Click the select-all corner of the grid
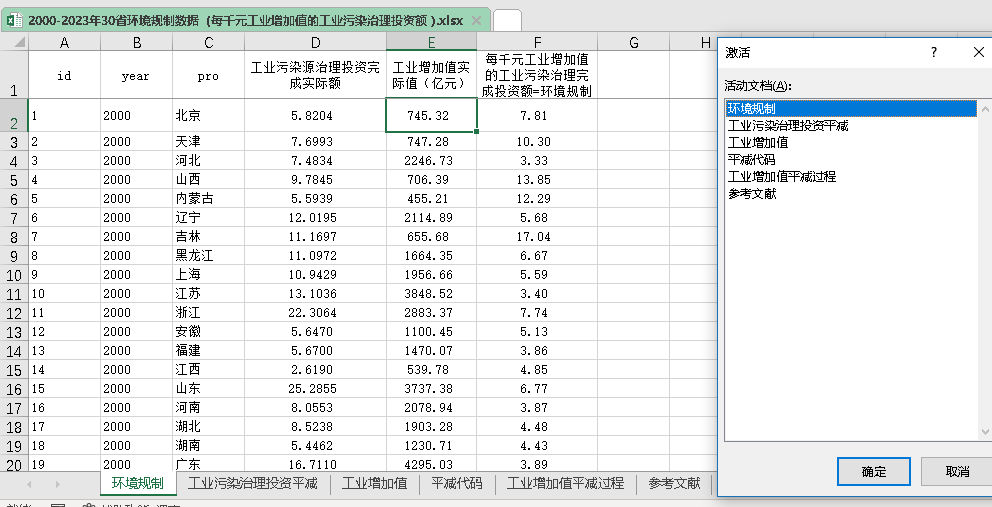Screen dimensions: 992x507 (14, 42)
